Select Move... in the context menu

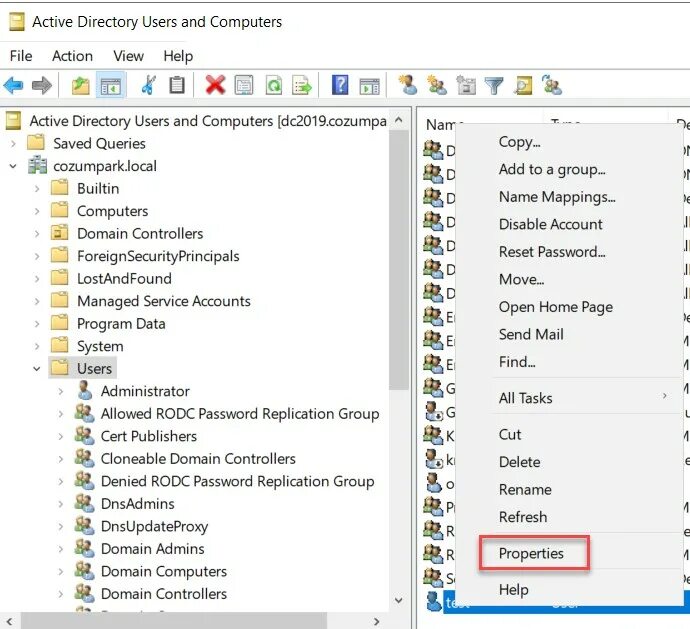[x=521, y=280]
